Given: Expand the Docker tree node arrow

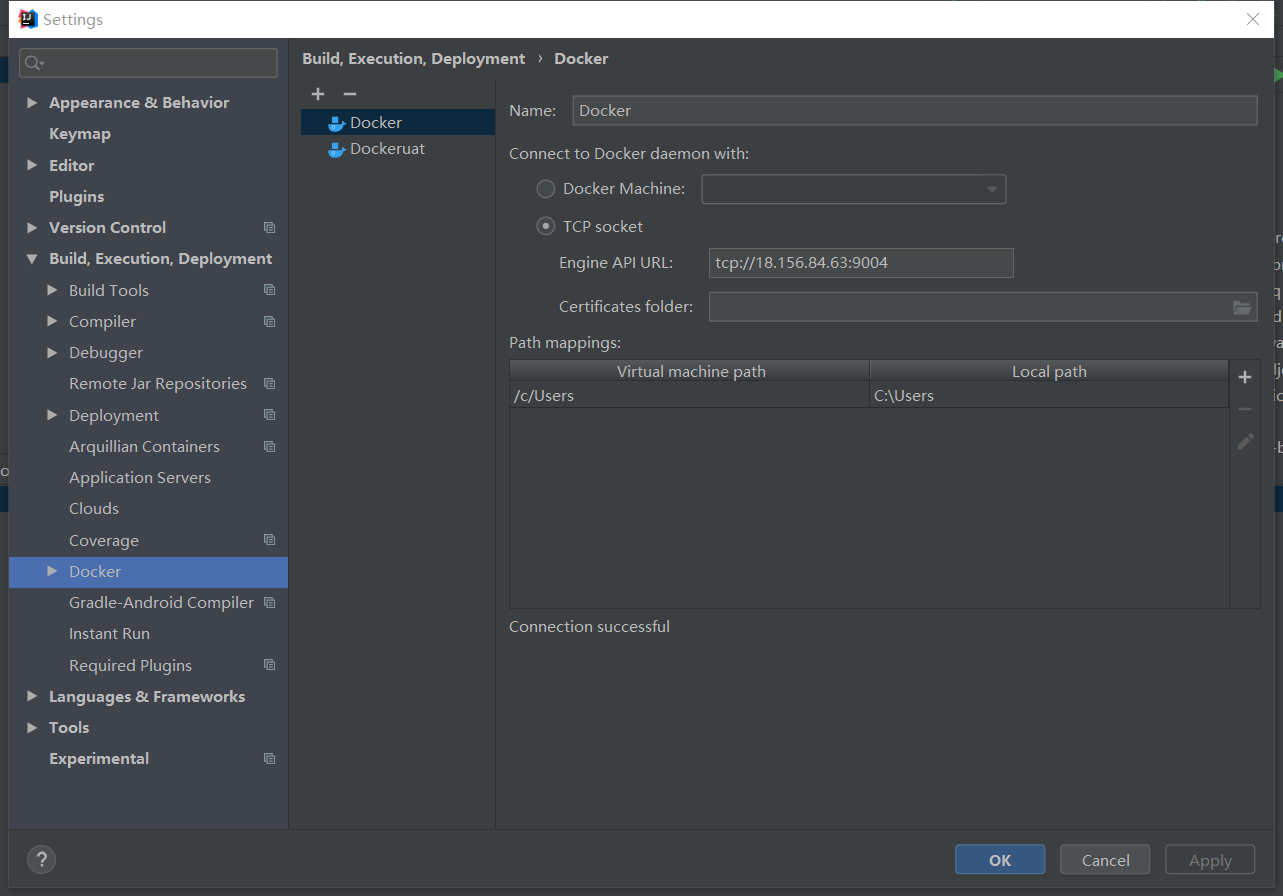Looking at the screenshot, I should 52,572.
